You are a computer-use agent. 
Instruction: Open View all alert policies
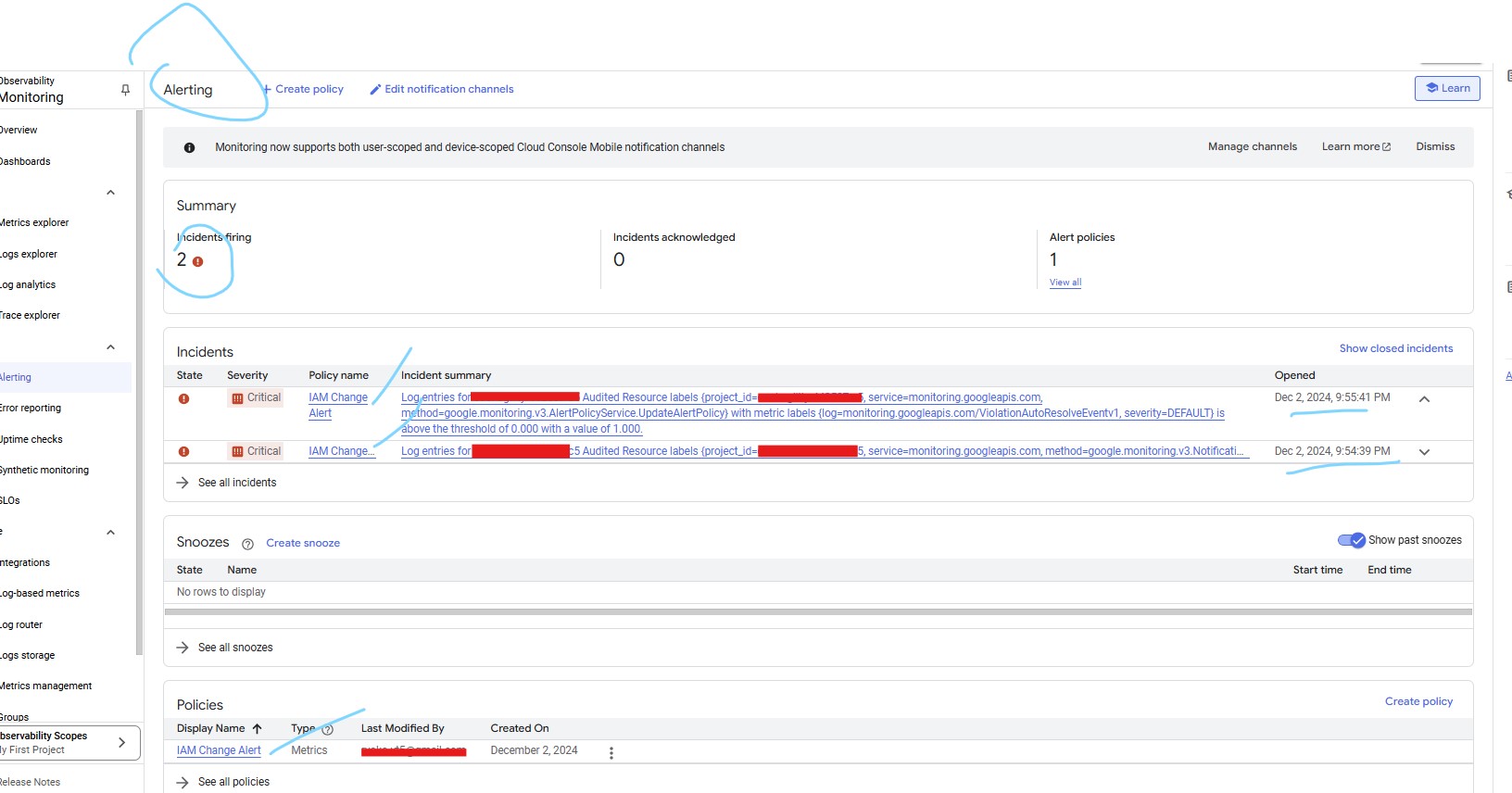point(1065,283)
